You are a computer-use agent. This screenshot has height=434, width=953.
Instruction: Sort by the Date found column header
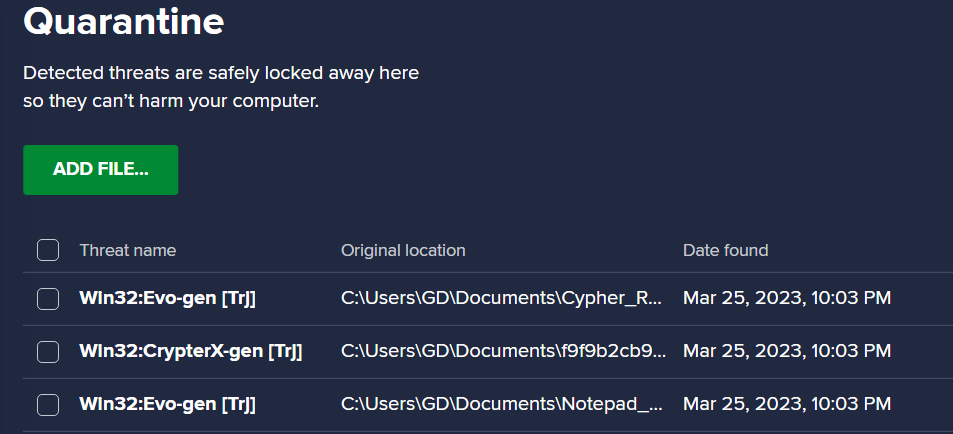tap(726, 250)
